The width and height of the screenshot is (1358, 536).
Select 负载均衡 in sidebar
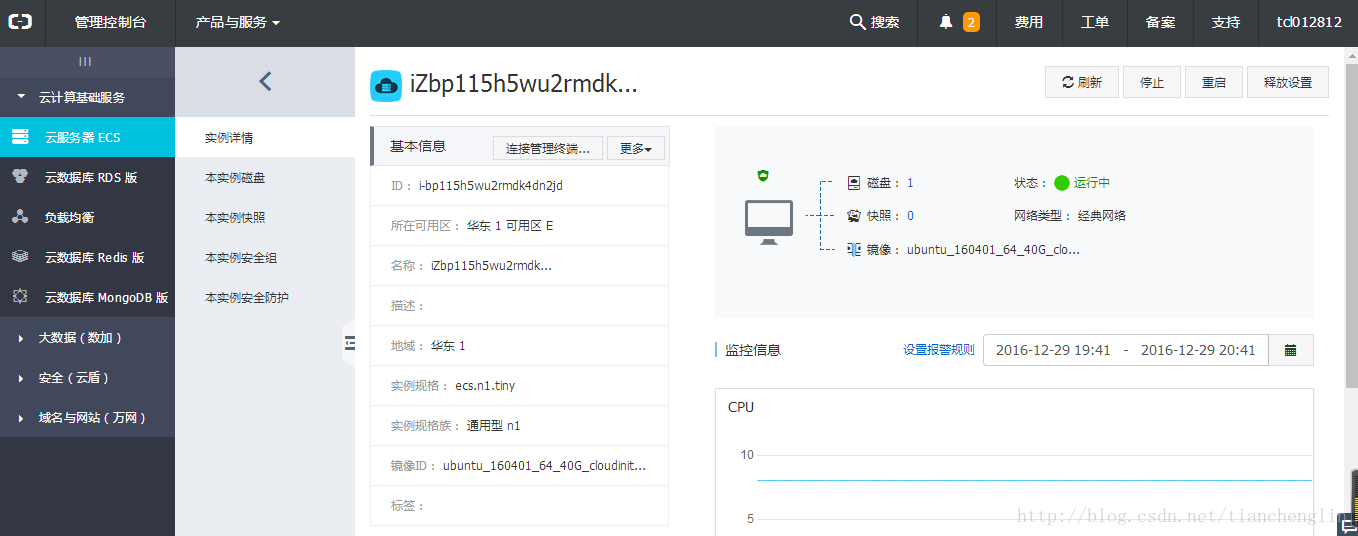(87, 217)
